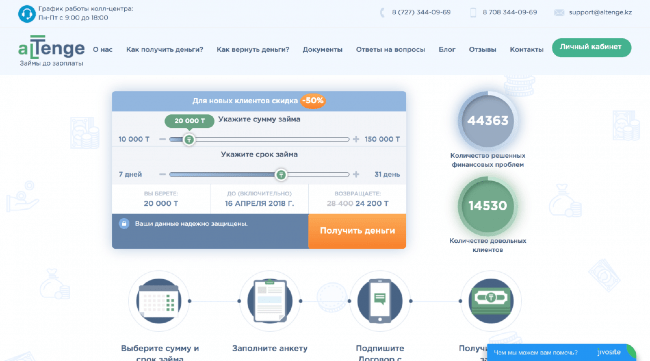This screenshot has width=650, height=361.
Task: Click the landline phone icon
Action: (x=382, y=13)
